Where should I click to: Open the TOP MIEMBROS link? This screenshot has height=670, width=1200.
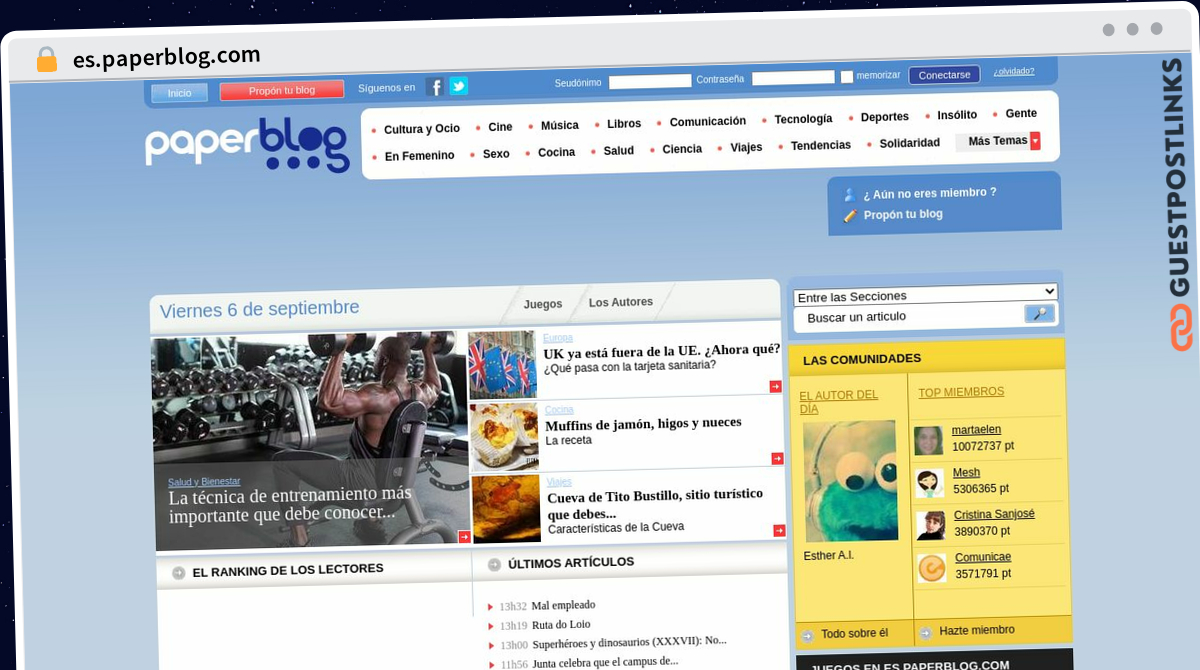pos(961,392)
